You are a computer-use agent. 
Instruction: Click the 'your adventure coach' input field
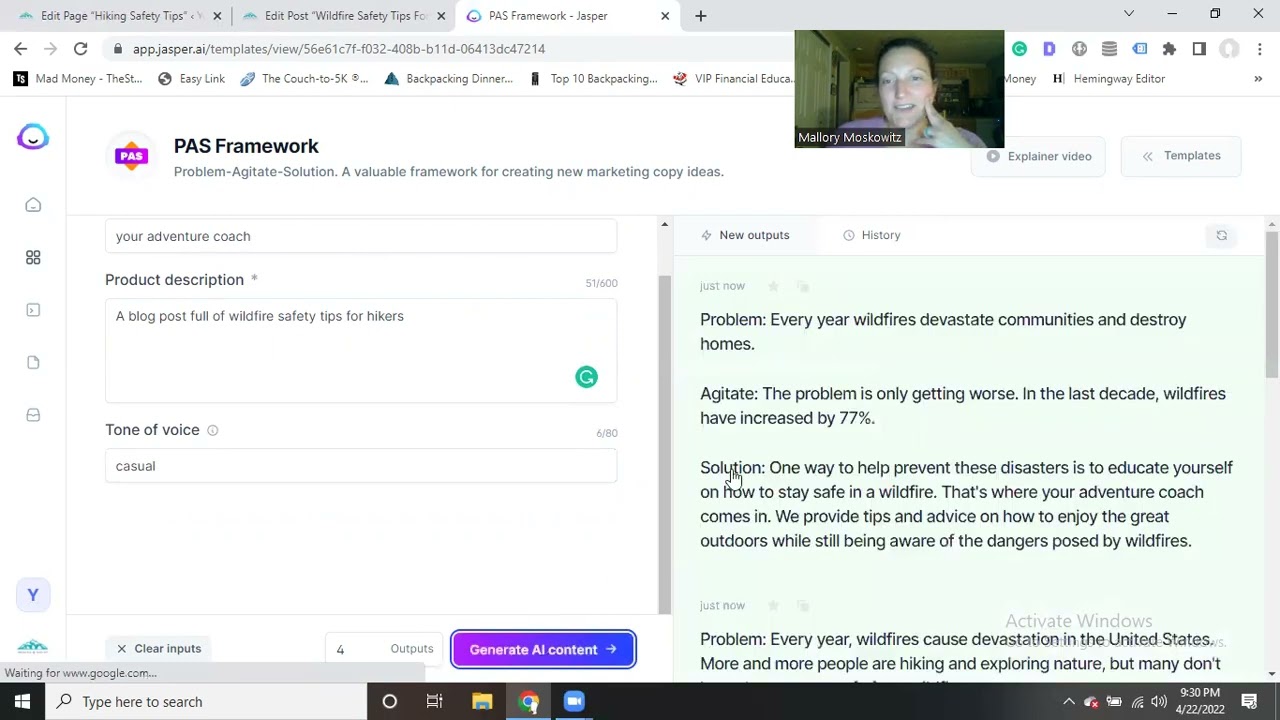pos(361,236)
